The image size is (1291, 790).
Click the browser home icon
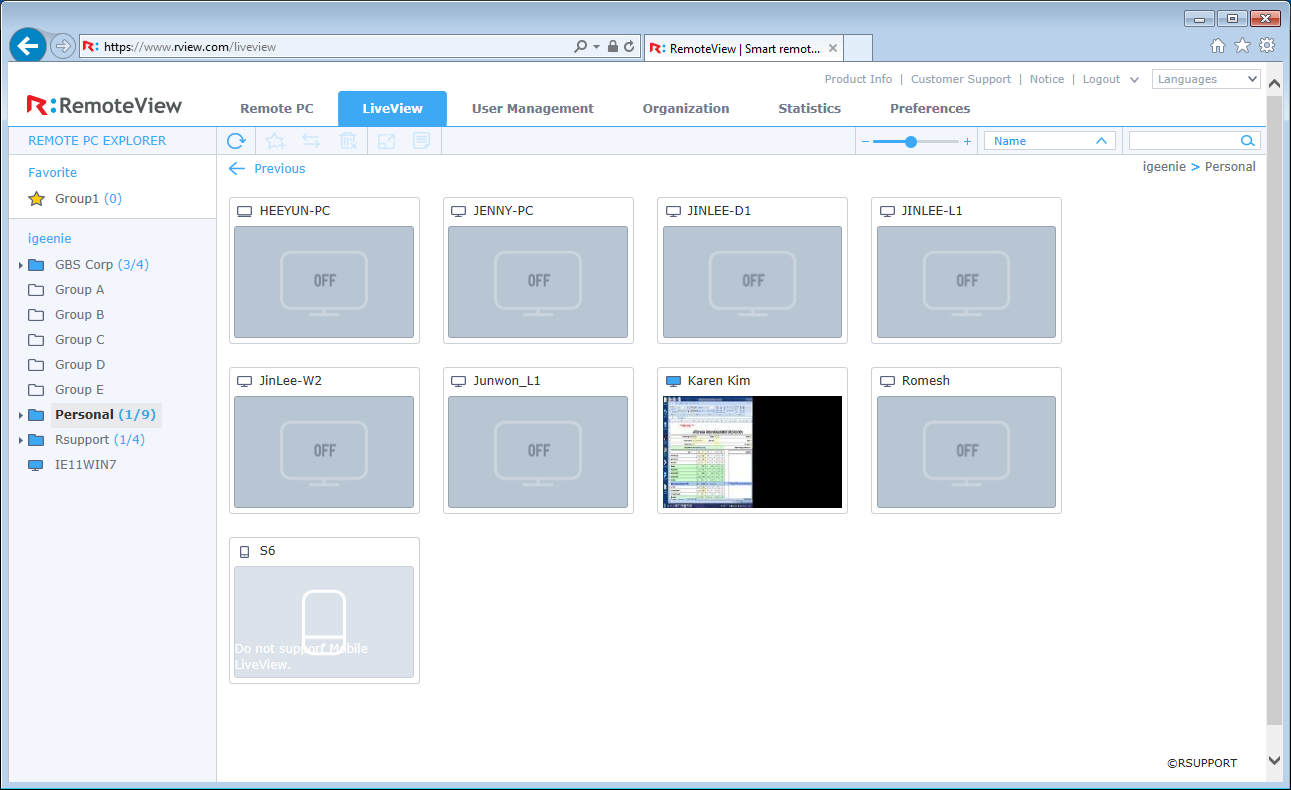click(x=1217, y=45)
